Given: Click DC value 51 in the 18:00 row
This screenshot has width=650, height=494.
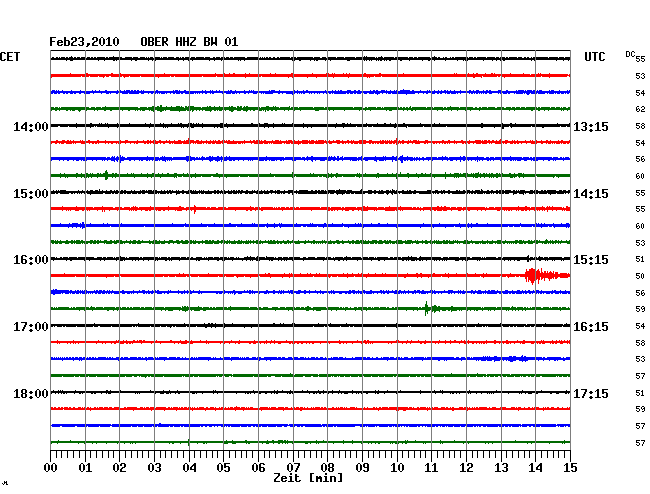Looking at the screenshot, I should tap(640, 392).
